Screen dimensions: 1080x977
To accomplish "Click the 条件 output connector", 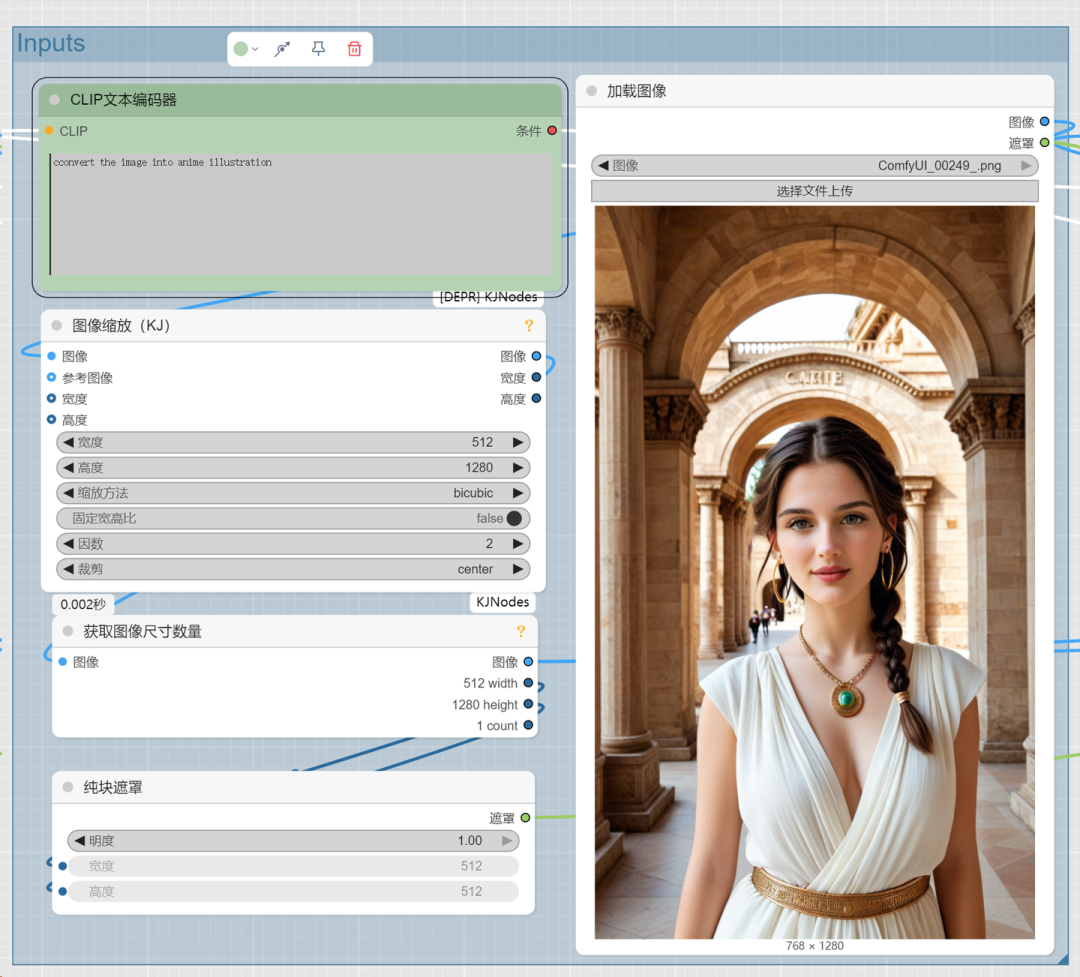I will pos(552,130).
